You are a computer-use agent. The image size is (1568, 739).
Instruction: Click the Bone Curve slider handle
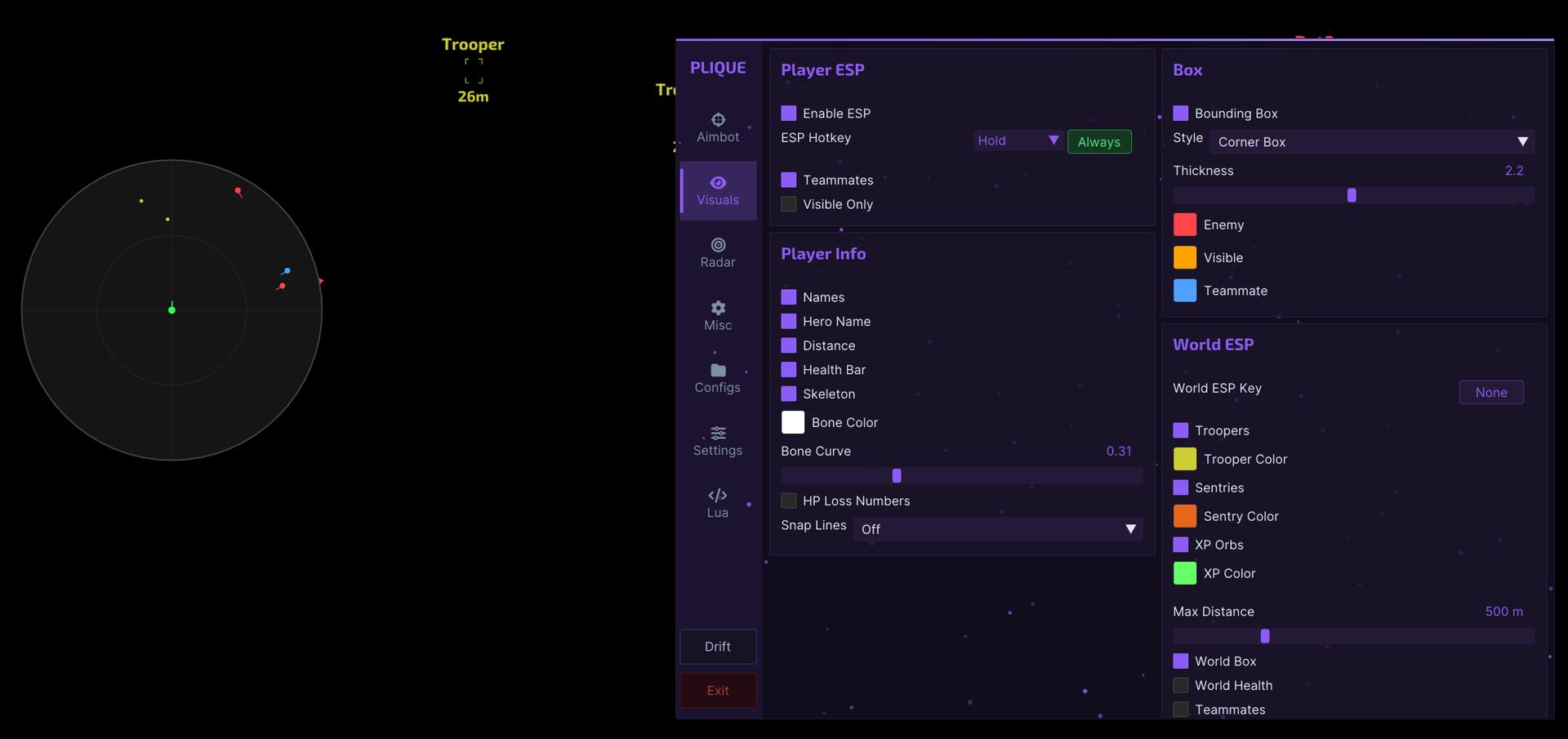tap(897, 475)
